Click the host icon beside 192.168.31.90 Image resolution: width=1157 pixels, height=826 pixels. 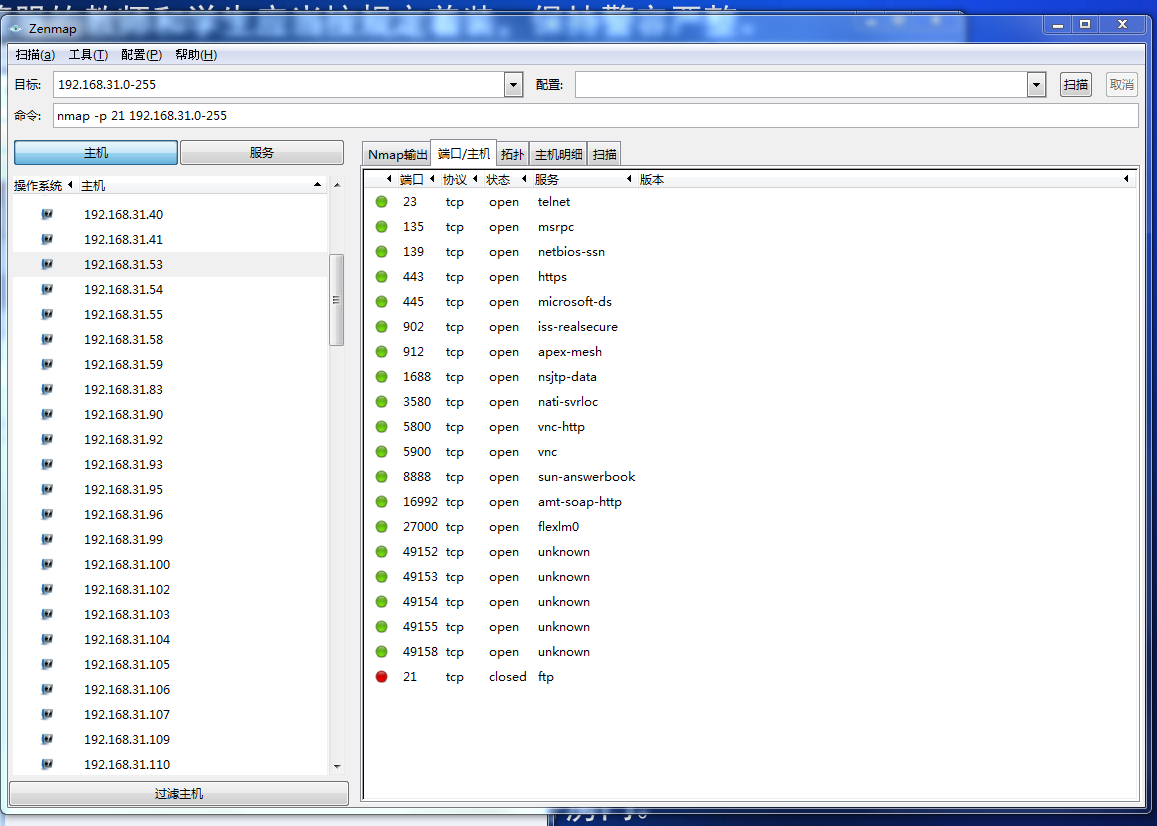(x=47, y=414)
